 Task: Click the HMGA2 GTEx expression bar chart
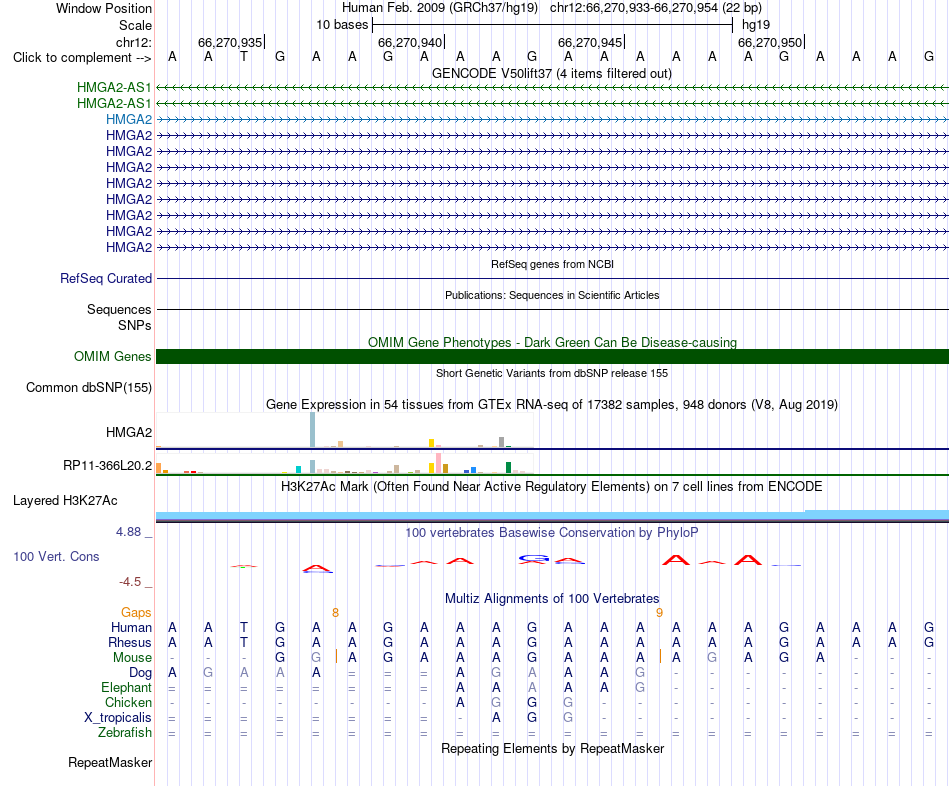click(345, 430)
